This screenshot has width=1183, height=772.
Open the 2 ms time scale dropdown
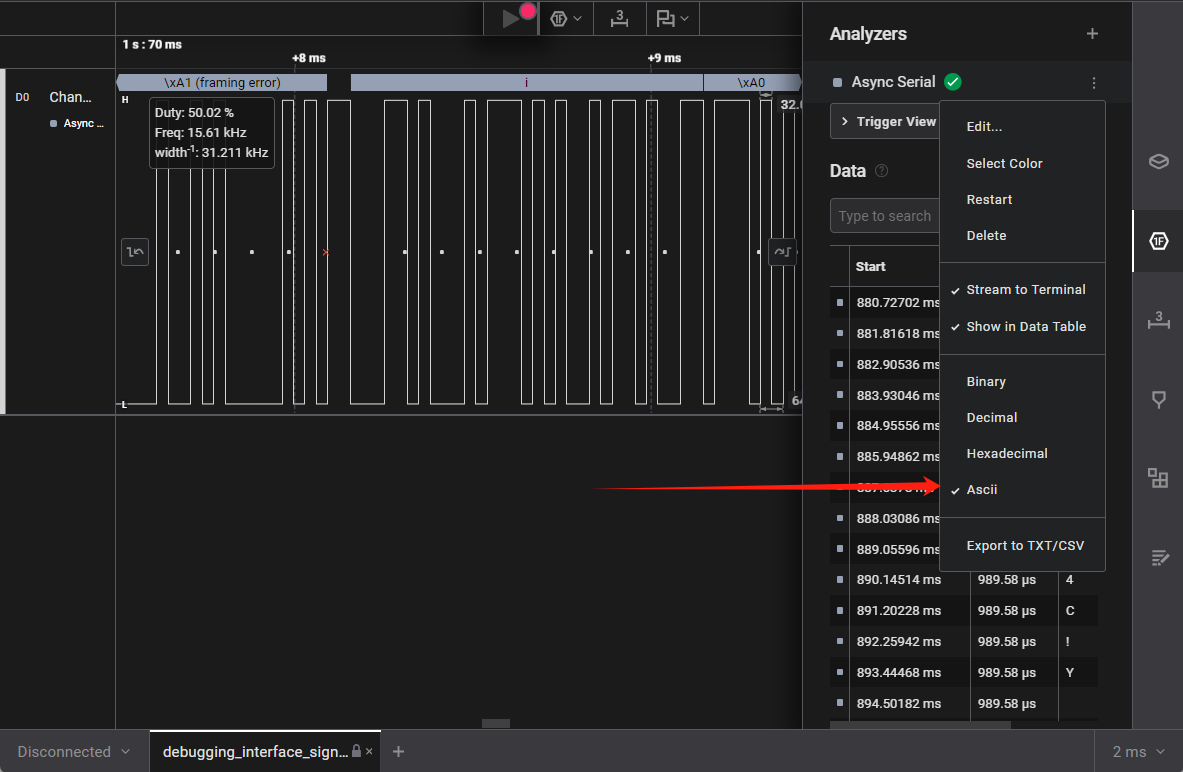pyautogui.click(x=1139, y=752)
